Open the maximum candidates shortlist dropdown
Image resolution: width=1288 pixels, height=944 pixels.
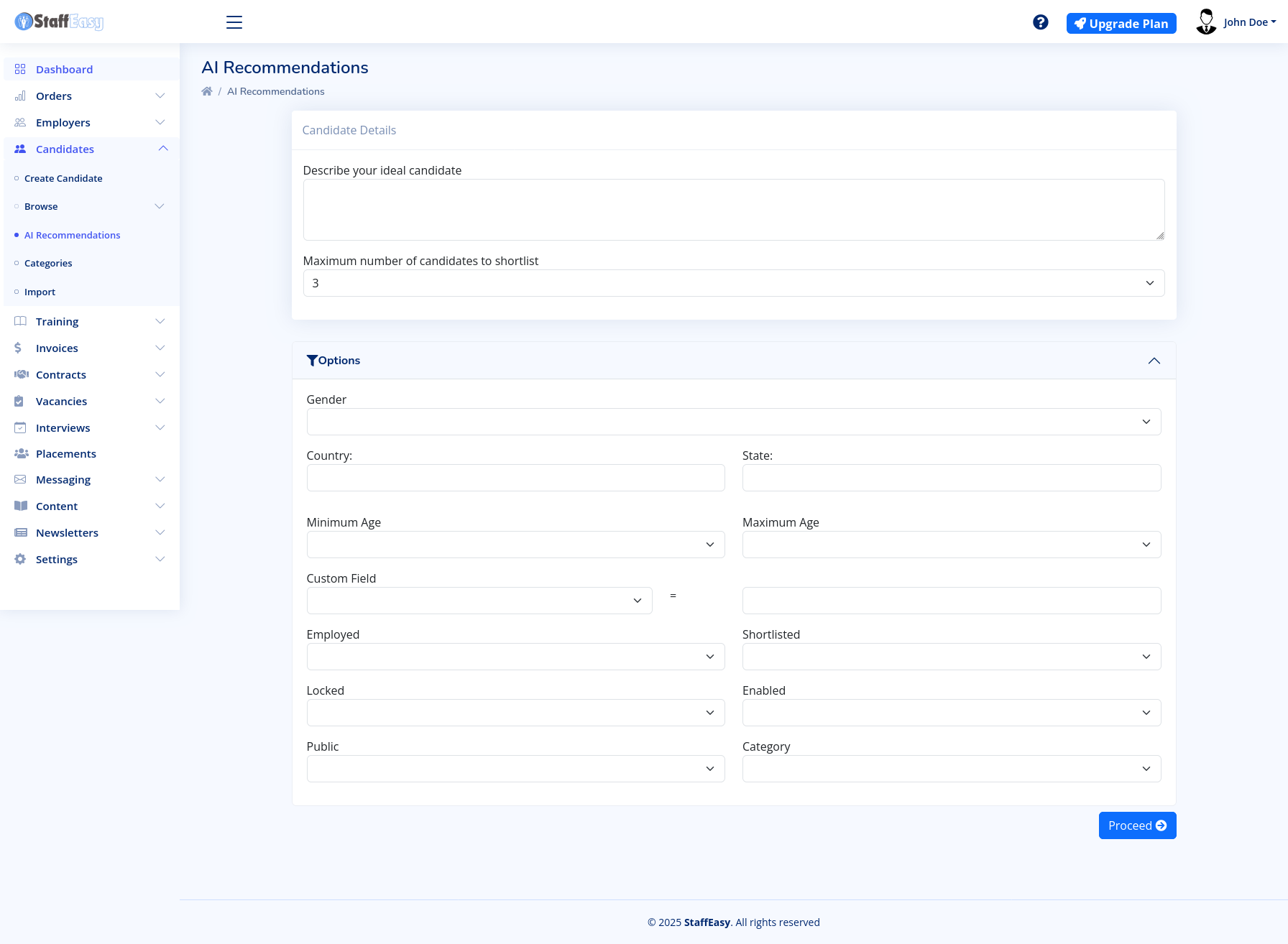733,283
